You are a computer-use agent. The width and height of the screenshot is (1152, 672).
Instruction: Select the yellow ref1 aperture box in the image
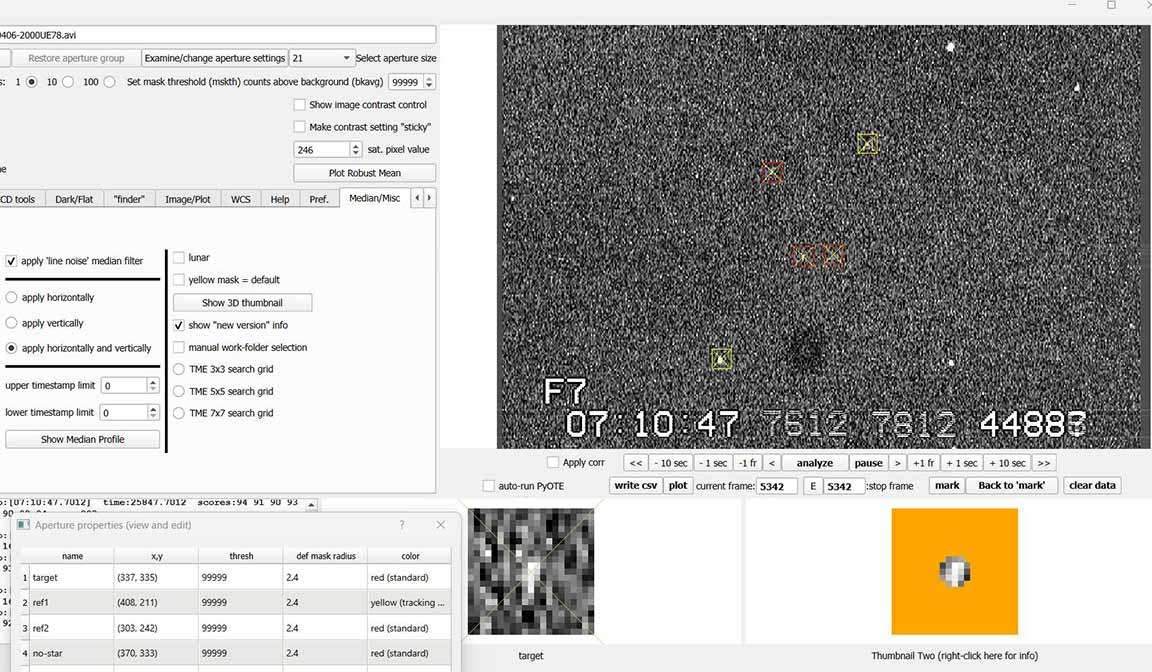click(867, 144)
